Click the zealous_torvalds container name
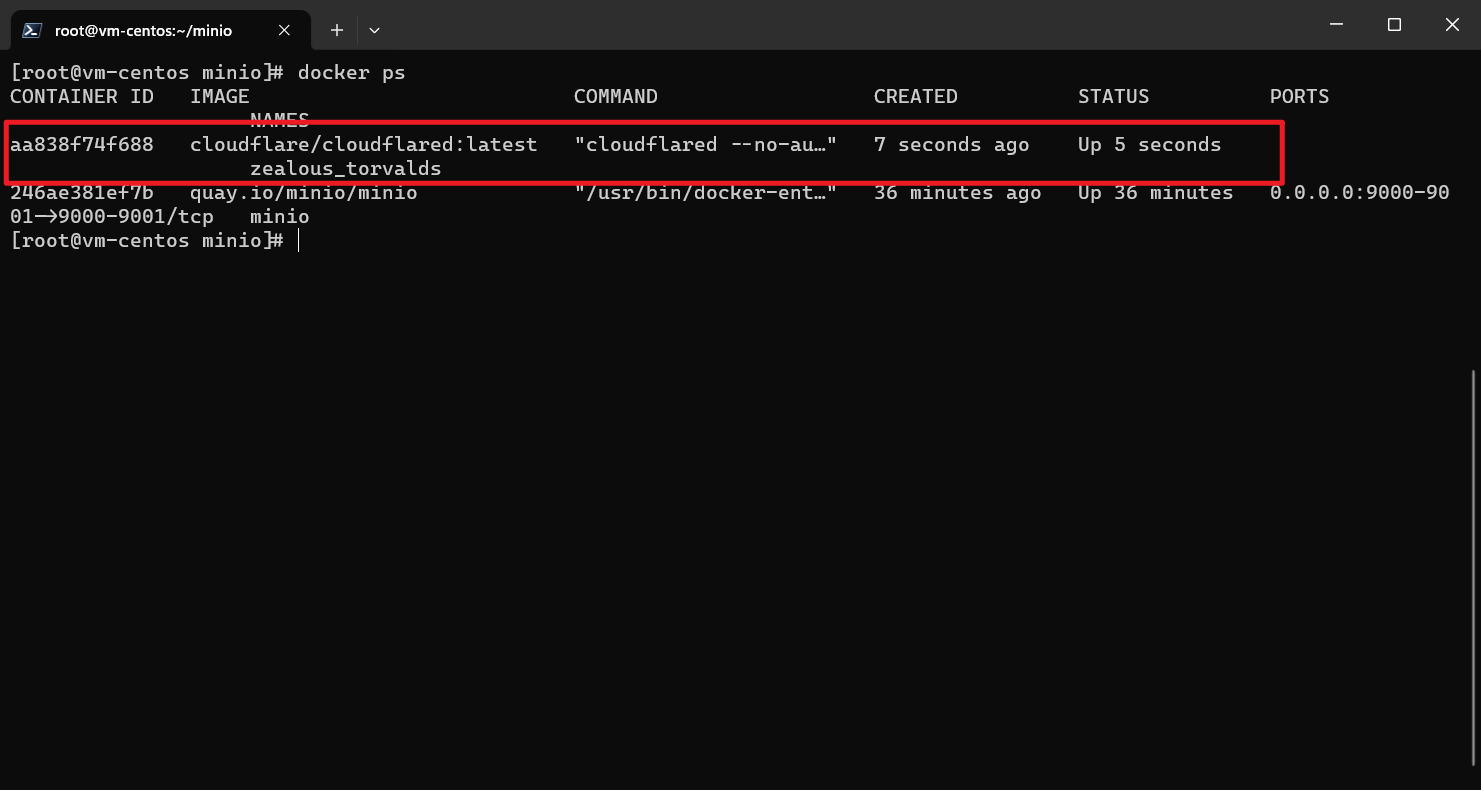 pyautogui.click(x=345, y=168)
